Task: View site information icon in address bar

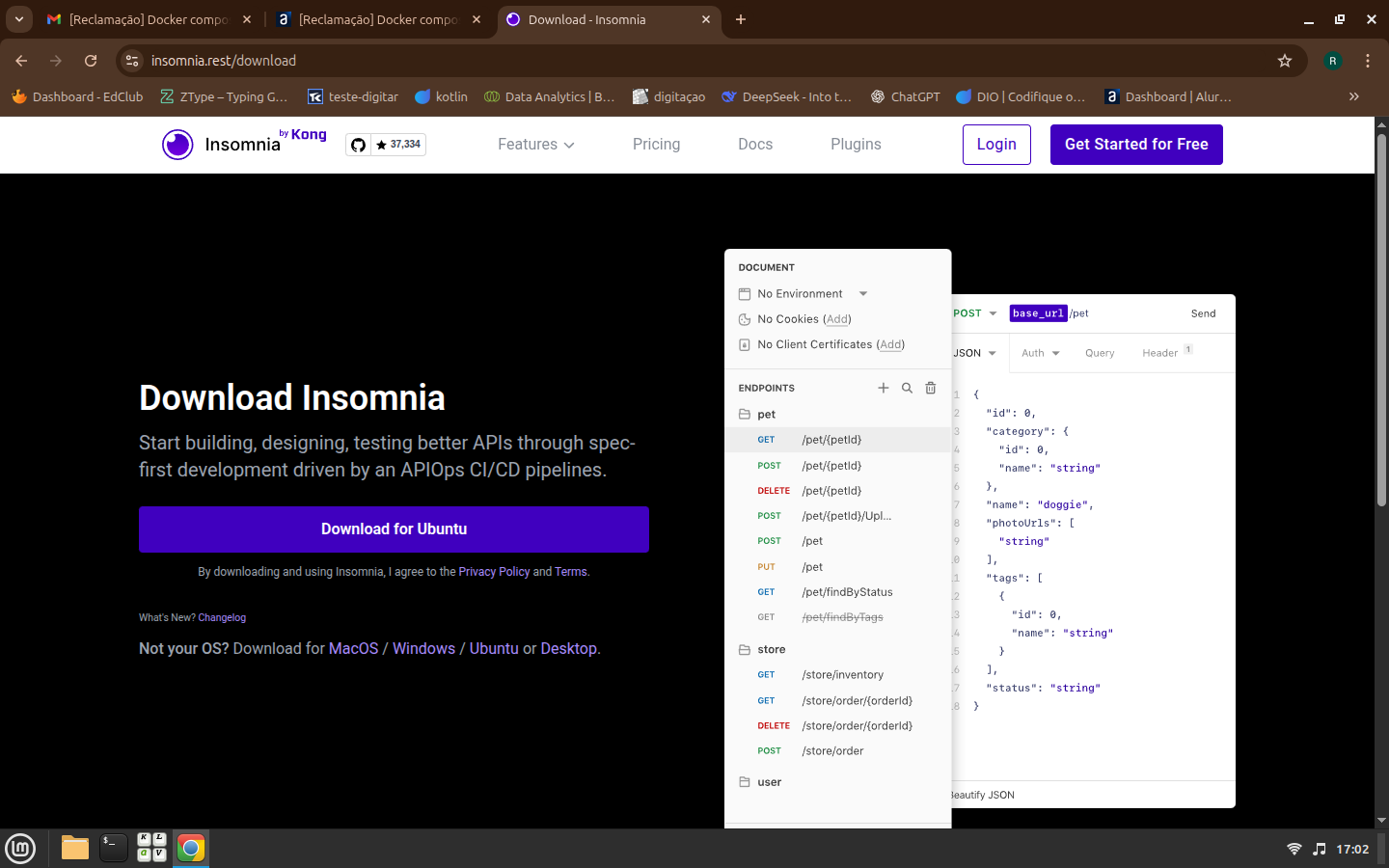Action: 133,61
